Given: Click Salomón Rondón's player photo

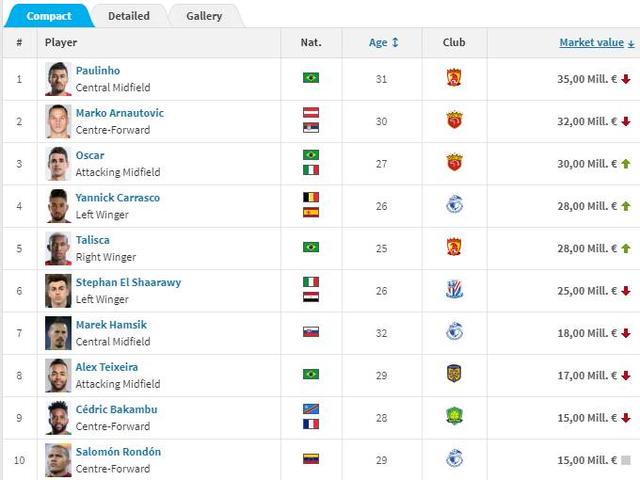Looking at the screenshot, I should [58, 460].
